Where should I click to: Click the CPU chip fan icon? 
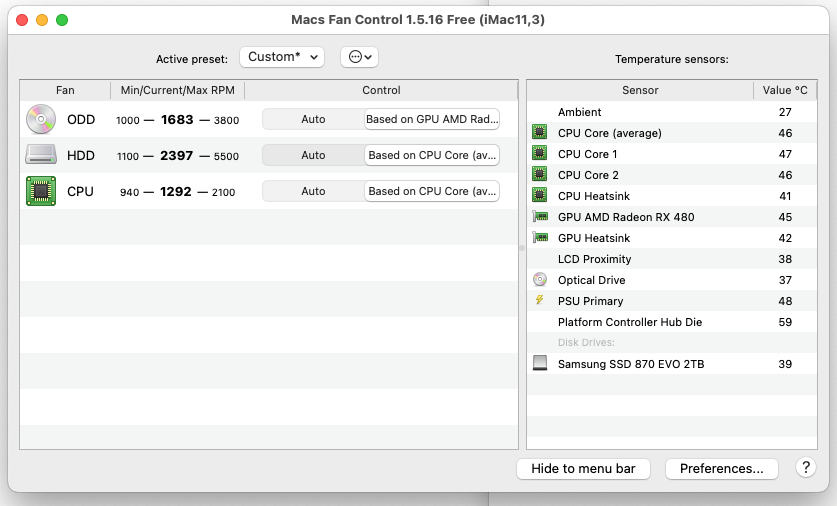(41, 191)
